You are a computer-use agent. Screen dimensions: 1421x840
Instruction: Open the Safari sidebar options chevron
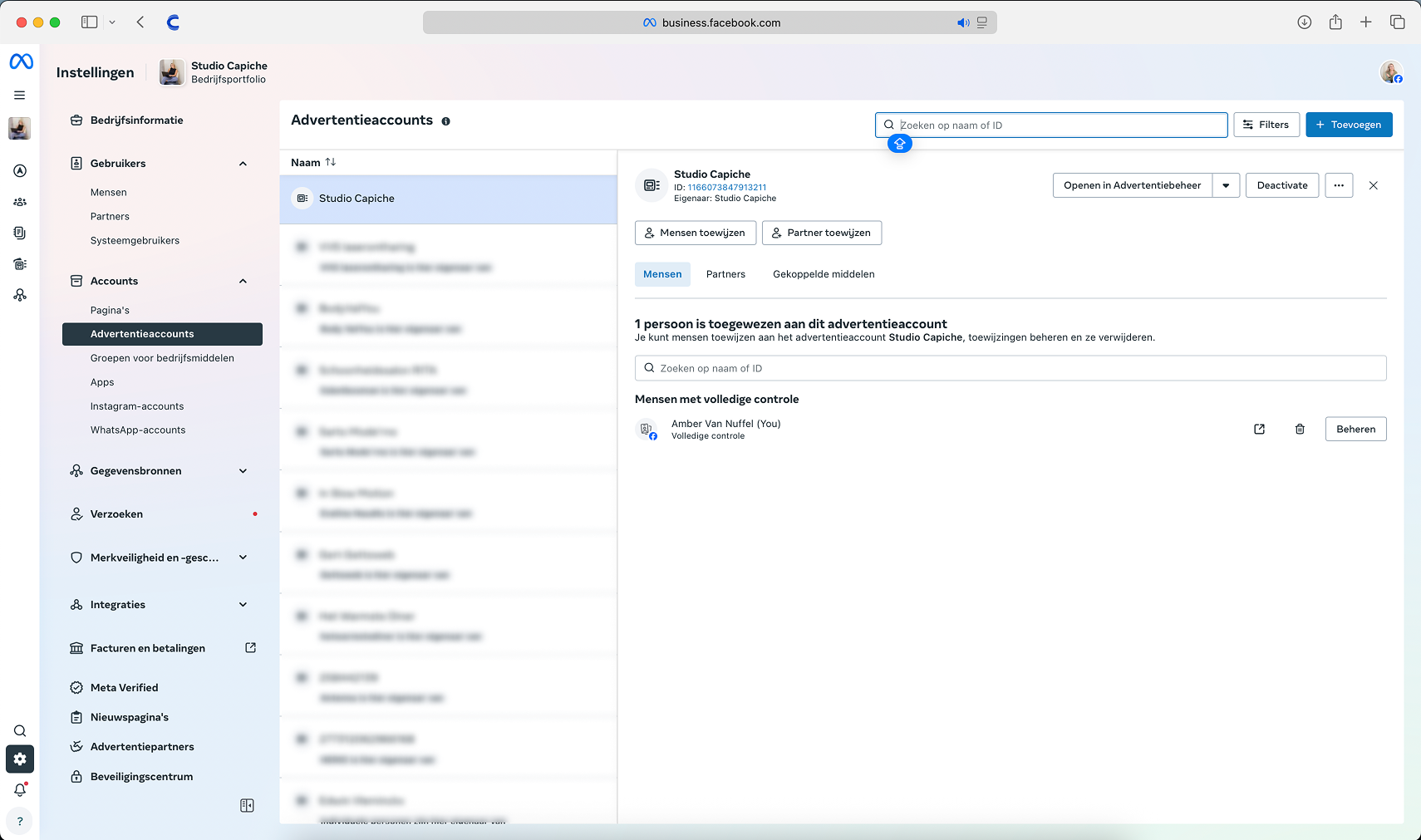tap(112, 22)
